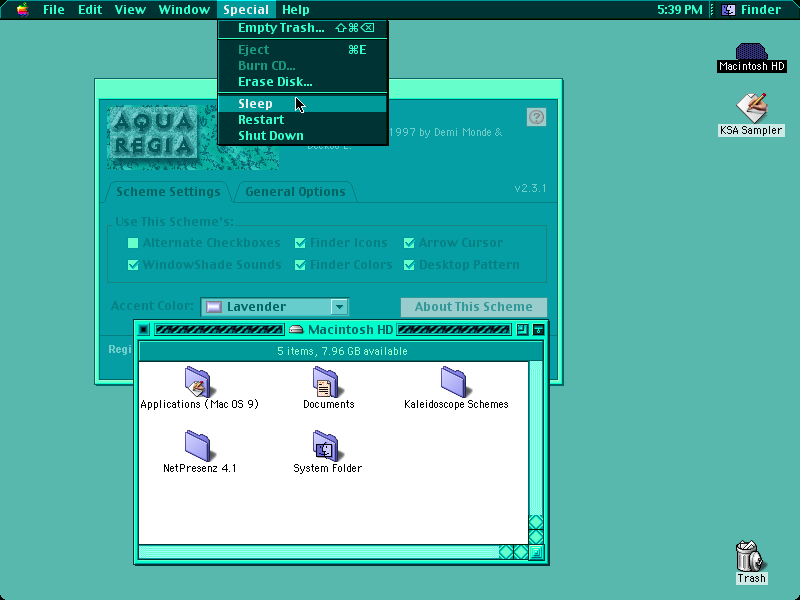Click the zoom box of Macintosh HD window

(522, 330)
